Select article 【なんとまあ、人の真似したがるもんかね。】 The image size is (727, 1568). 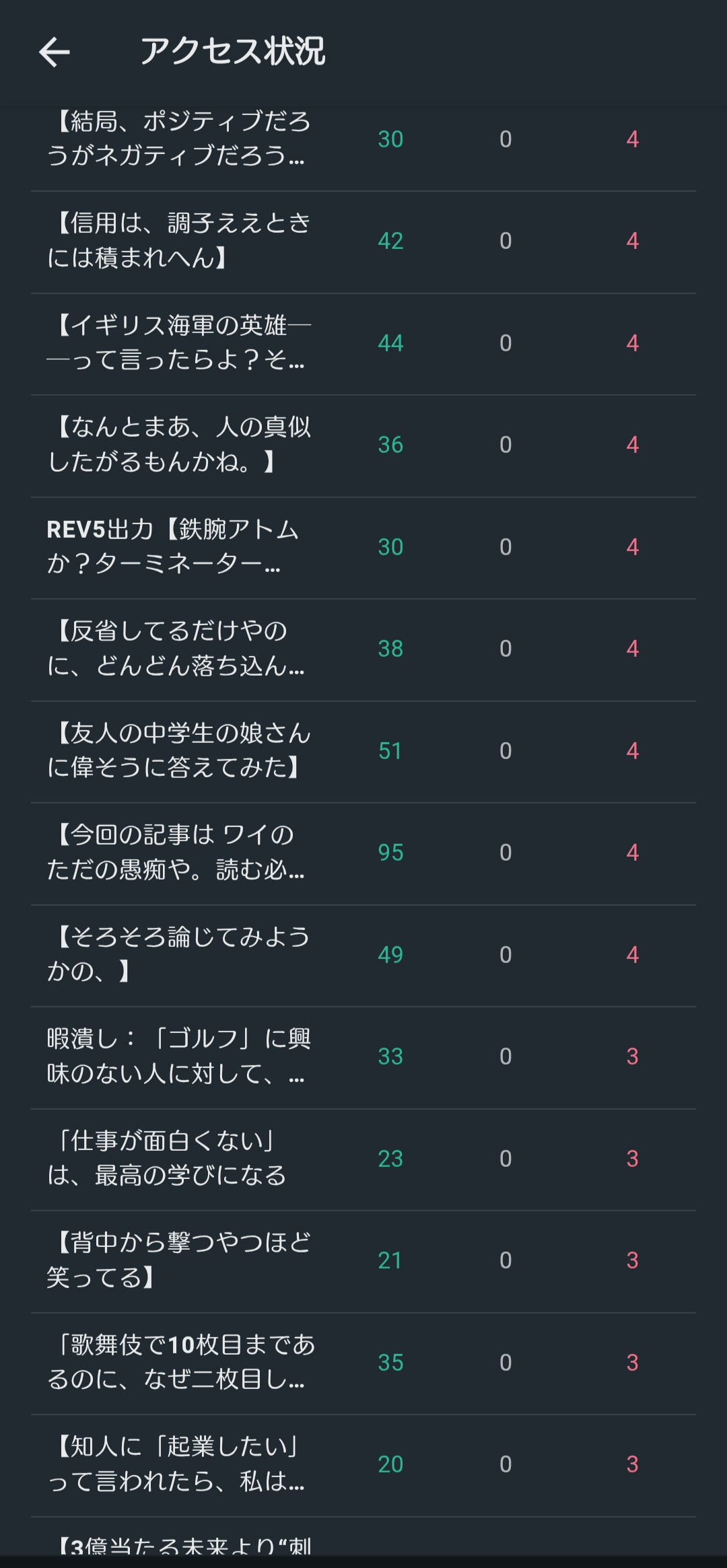coord(178,445)
